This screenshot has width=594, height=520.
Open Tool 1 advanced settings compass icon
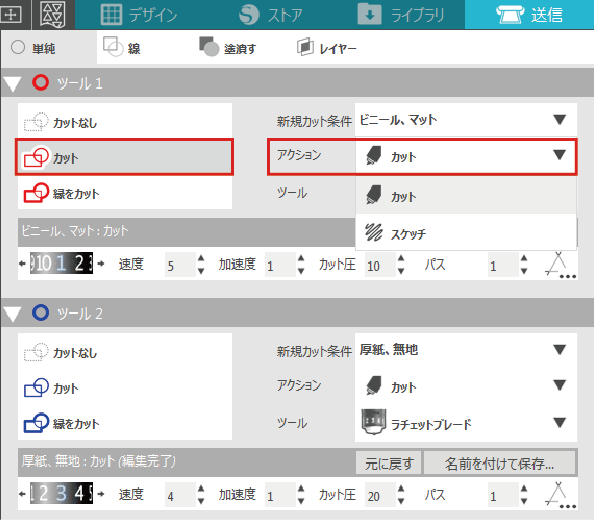(x=560, y=265)
